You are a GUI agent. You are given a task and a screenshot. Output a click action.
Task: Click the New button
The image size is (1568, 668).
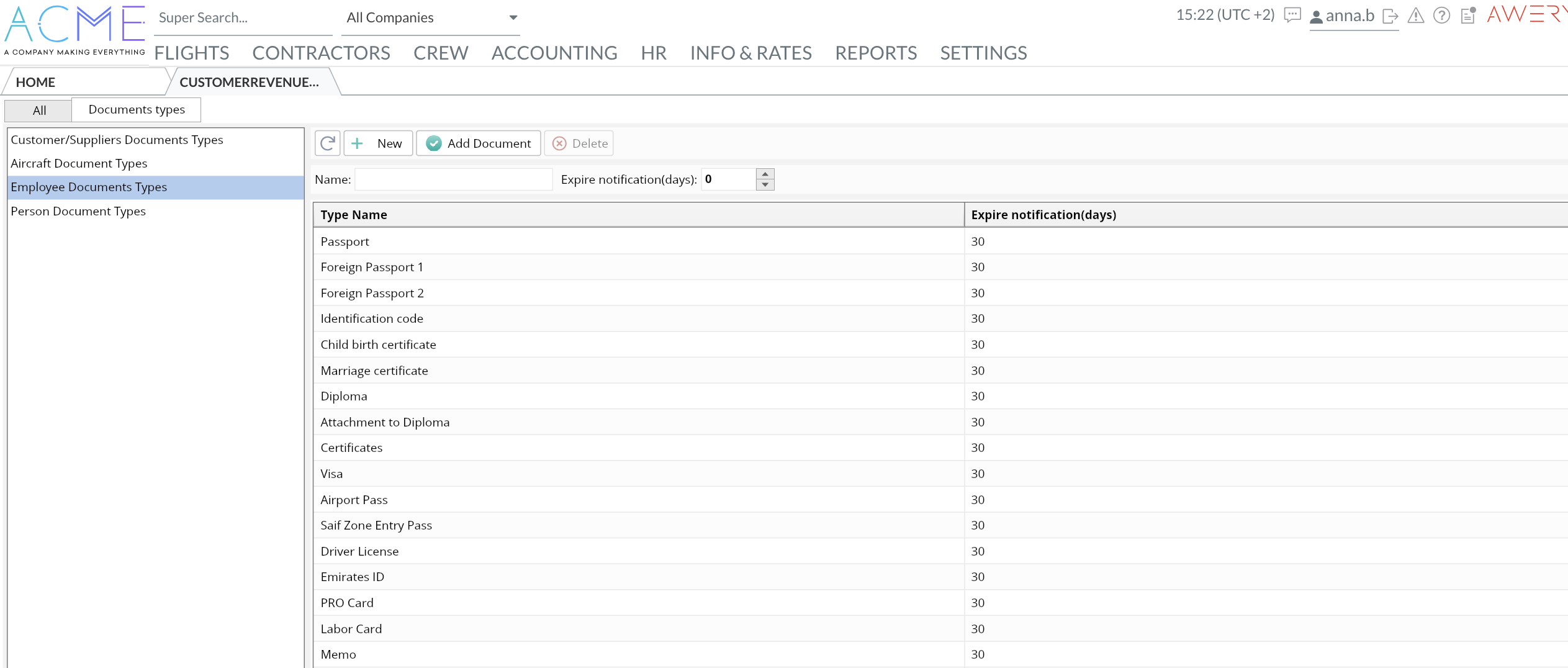[x=378, y=143]
